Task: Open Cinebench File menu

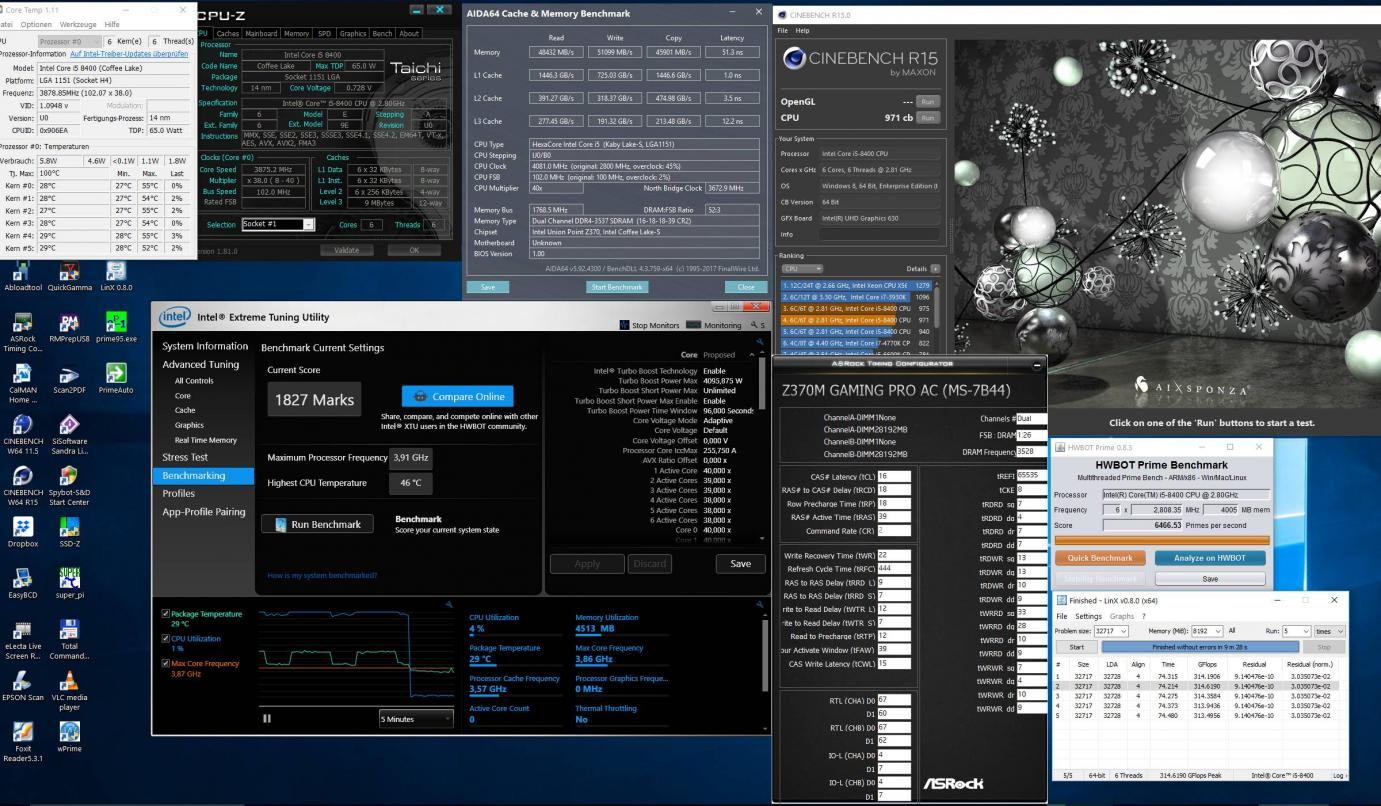Action: pyautogui.click(x=783, y=30)
